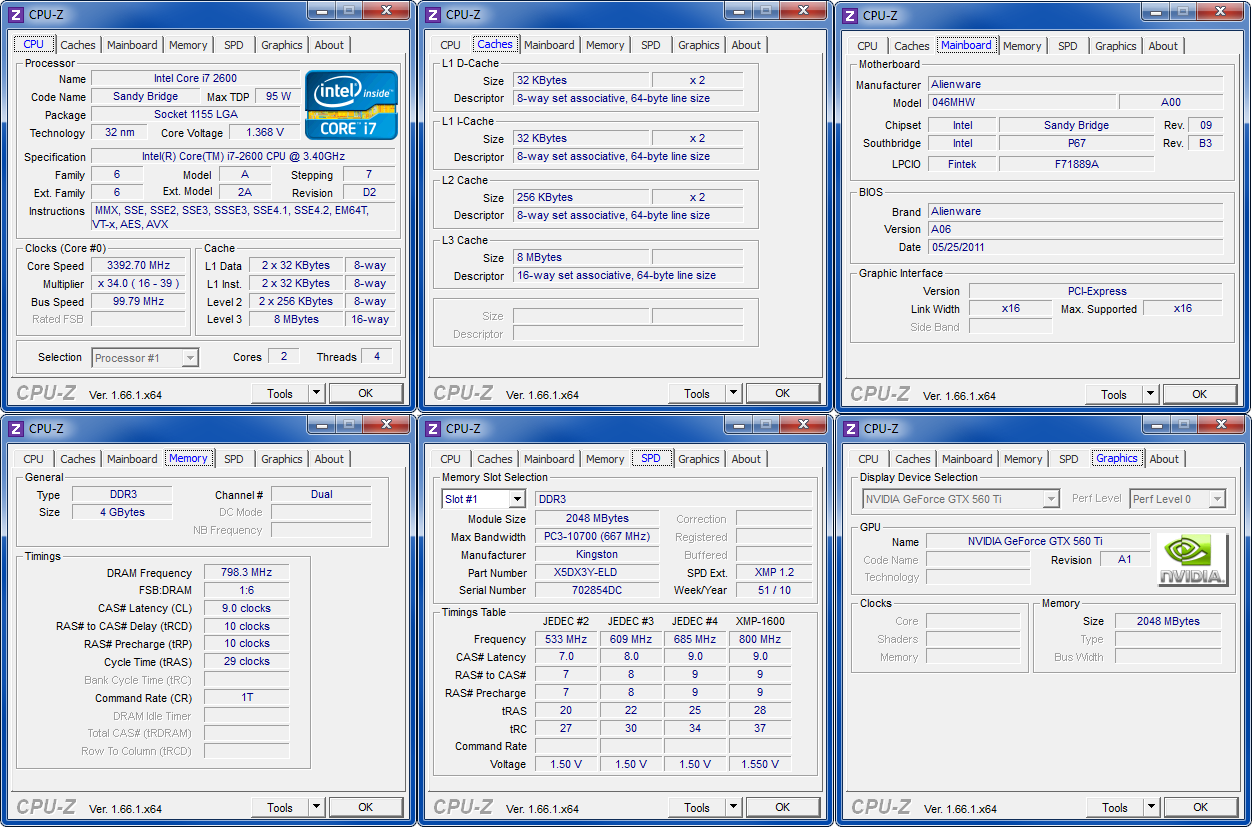Click the Part Number X5DX3Y-ELD

(x=597, y=573)
